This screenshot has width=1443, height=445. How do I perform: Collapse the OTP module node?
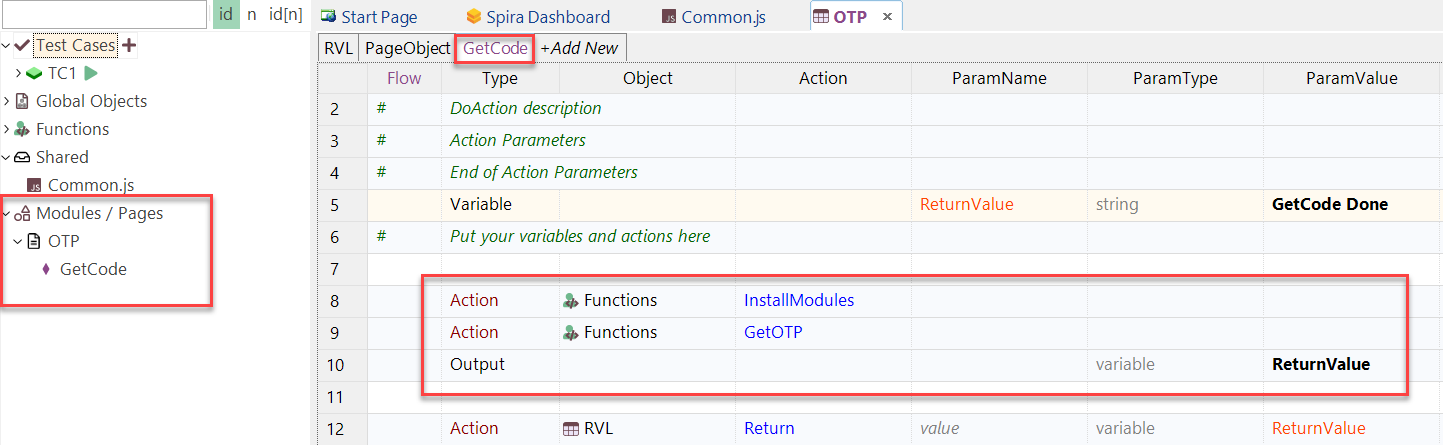click(18, 241)
